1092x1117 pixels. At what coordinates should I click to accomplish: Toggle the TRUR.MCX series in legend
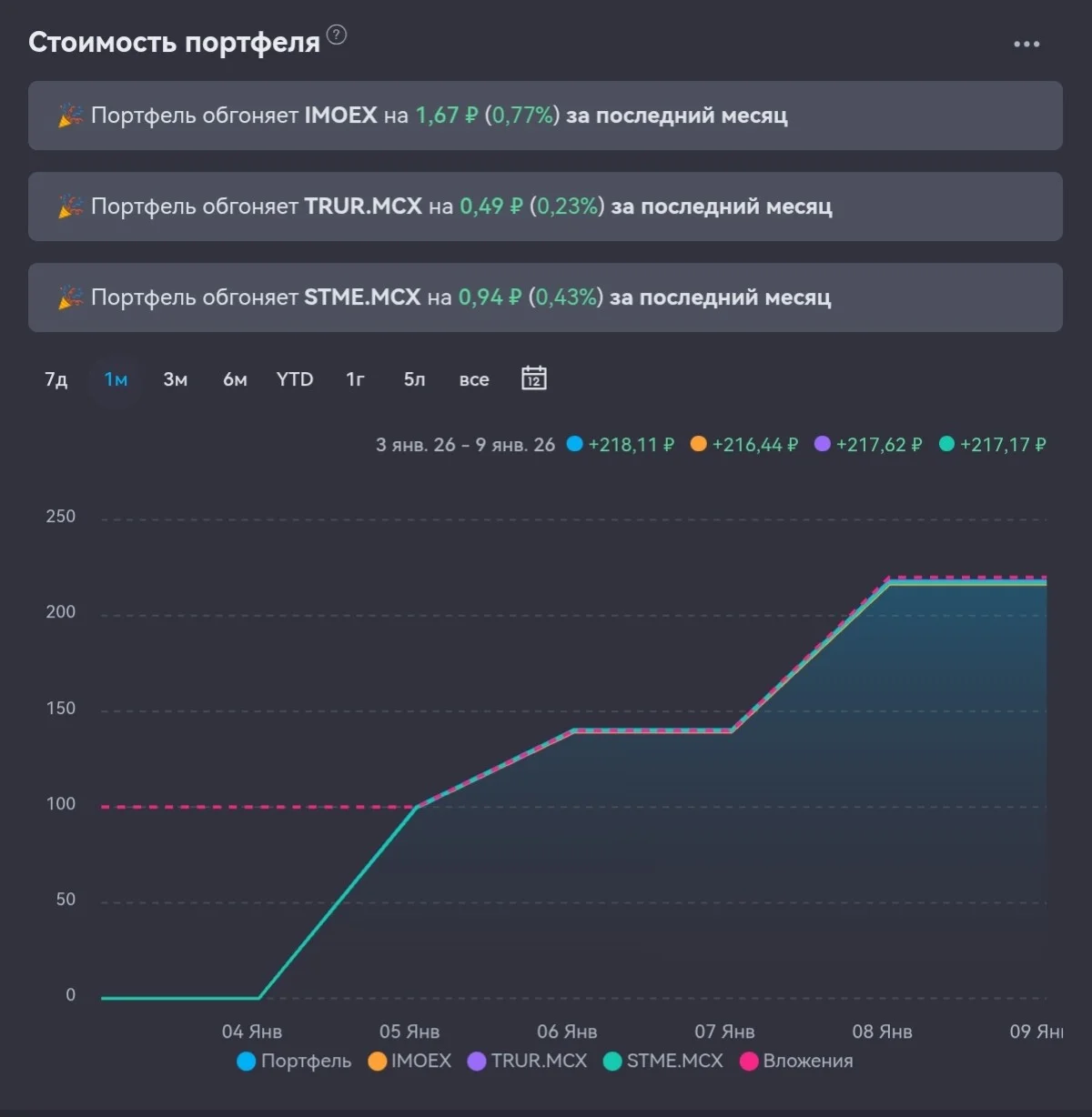click(527, 1062)
